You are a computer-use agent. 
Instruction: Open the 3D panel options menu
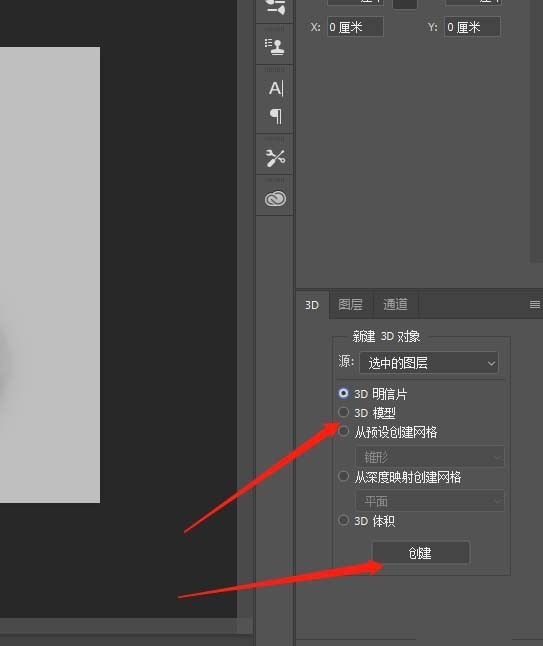(534, 304)
